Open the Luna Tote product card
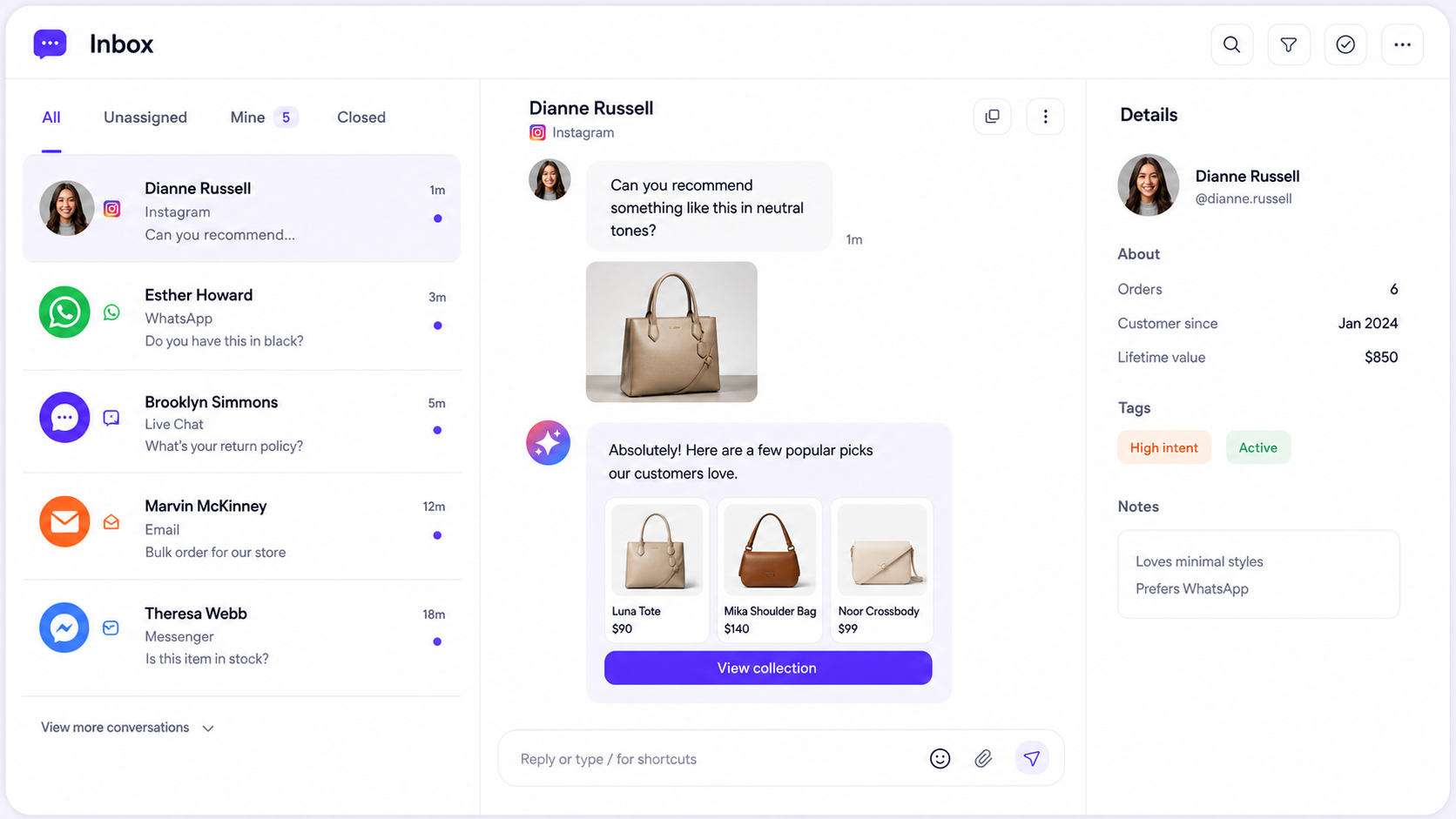The width and height of the screenshot is (1456, 819). click(657, 570)
